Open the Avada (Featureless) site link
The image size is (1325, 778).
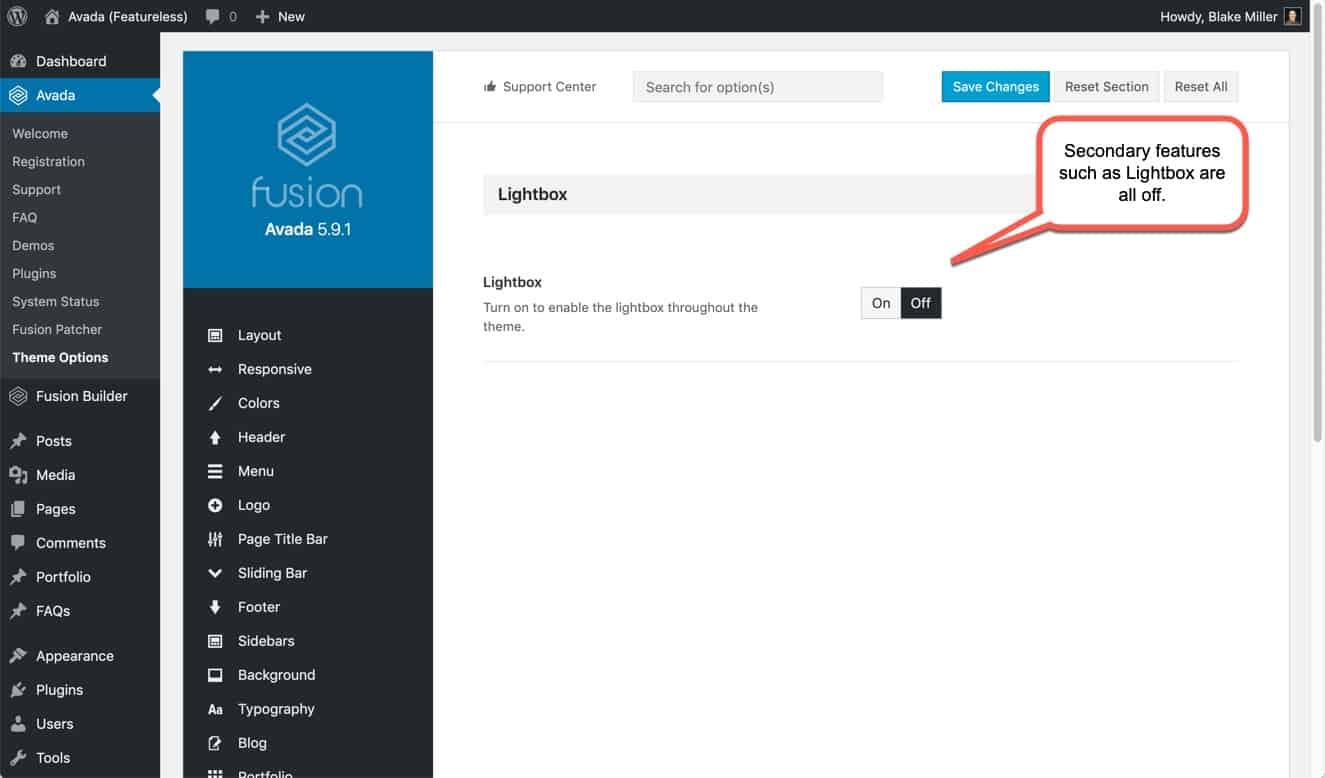(x=127, y=17)
